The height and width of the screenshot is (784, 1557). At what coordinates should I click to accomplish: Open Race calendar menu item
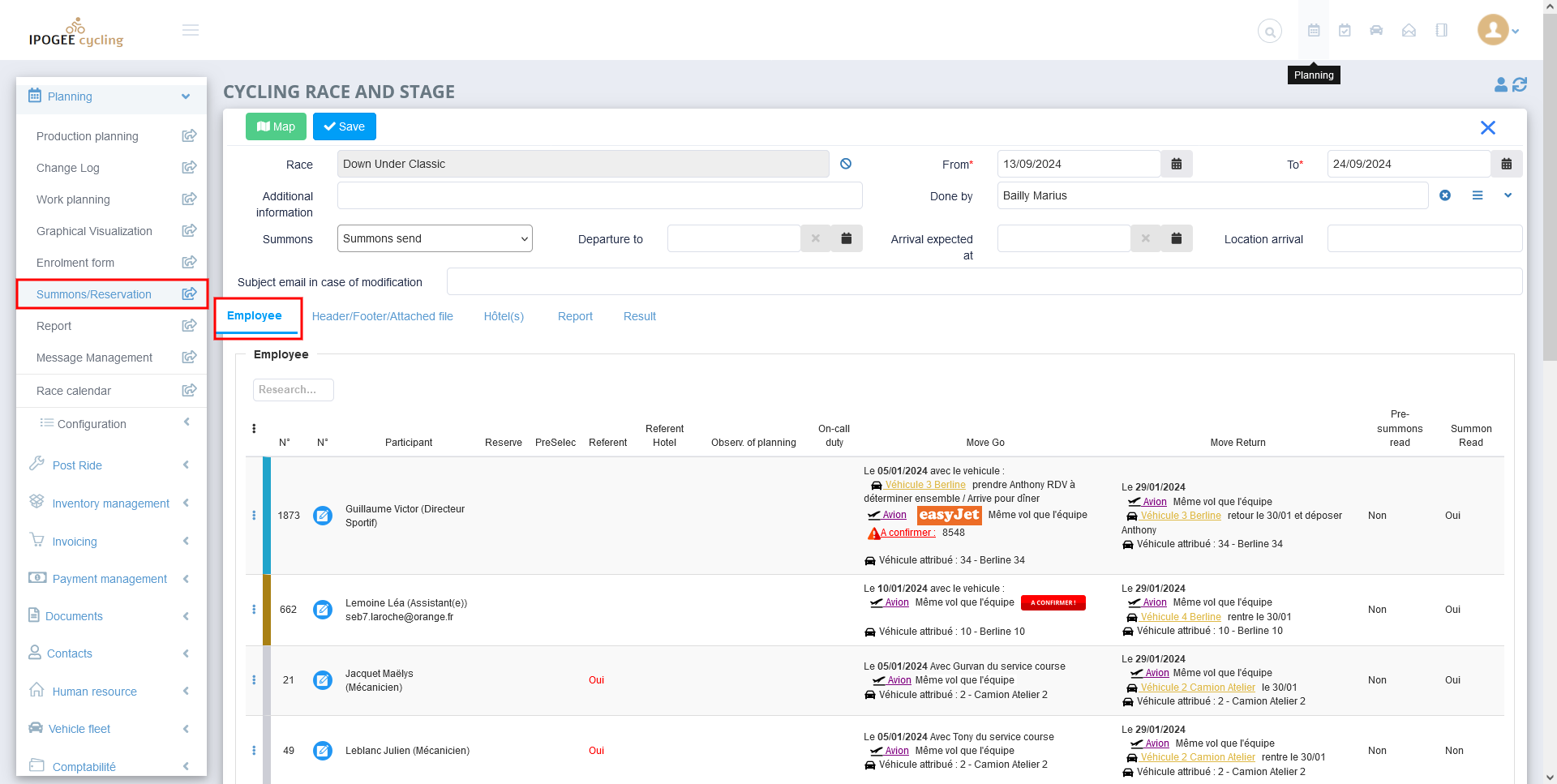tap(74, 391)
